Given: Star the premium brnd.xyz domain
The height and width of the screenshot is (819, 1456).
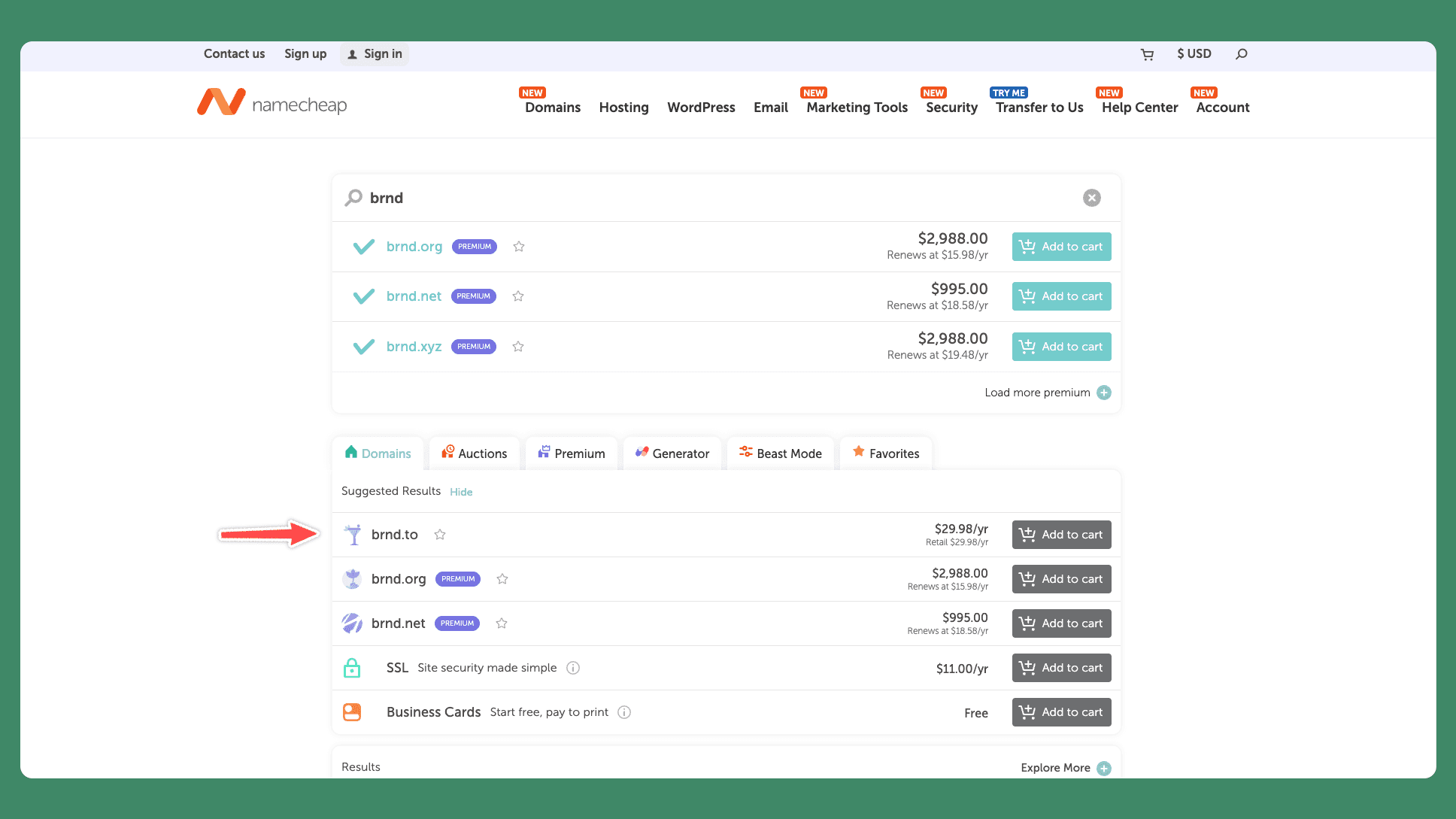Looking at the screenshot, I should coord(518,347).
